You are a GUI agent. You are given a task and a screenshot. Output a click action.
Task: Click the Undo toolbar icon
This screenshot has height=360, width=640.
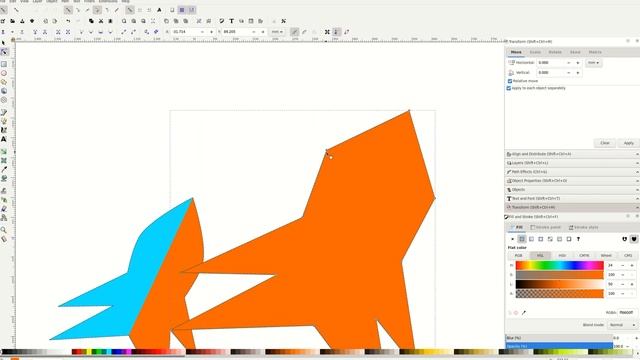(68, 21)
